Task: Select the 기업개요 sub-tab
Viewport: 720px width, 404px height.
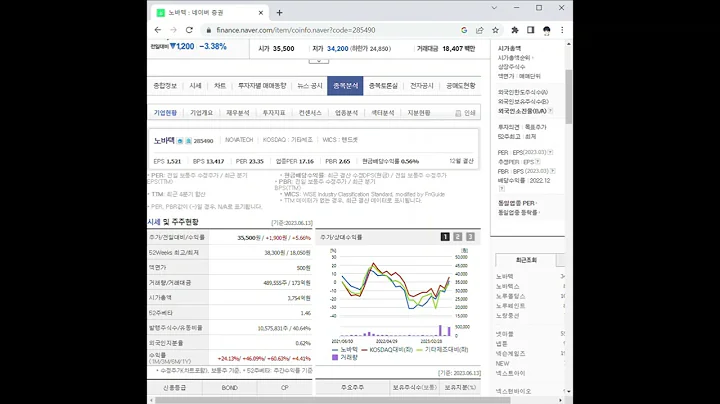Action: (x=201, y=113)
